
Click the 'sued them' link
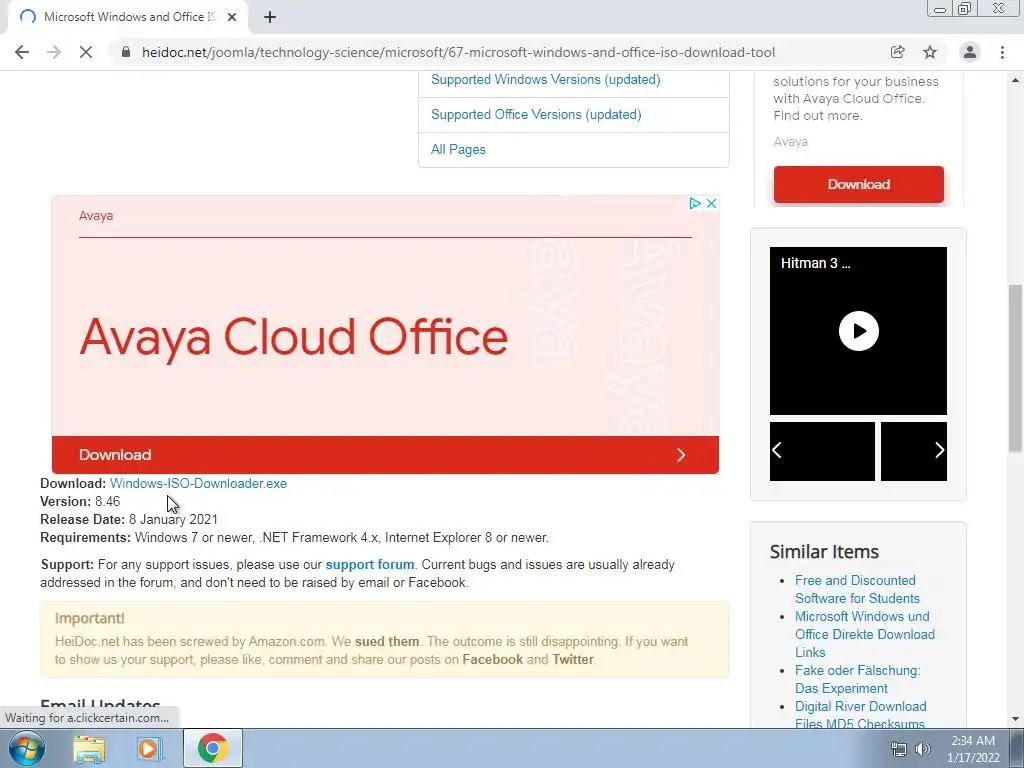click(387, 641)
